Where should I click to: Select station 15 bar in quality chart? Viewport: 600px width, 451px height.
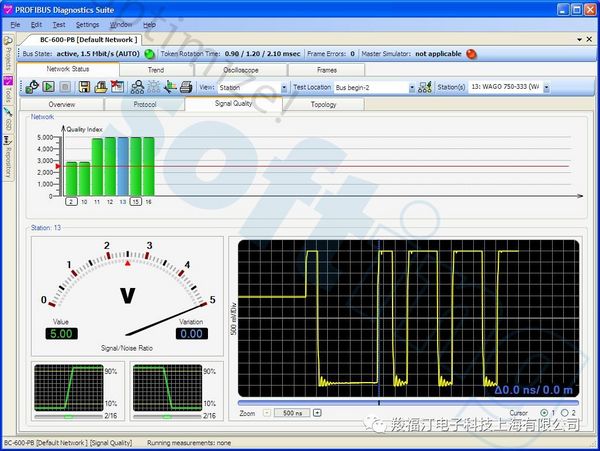tap(135, 166)
